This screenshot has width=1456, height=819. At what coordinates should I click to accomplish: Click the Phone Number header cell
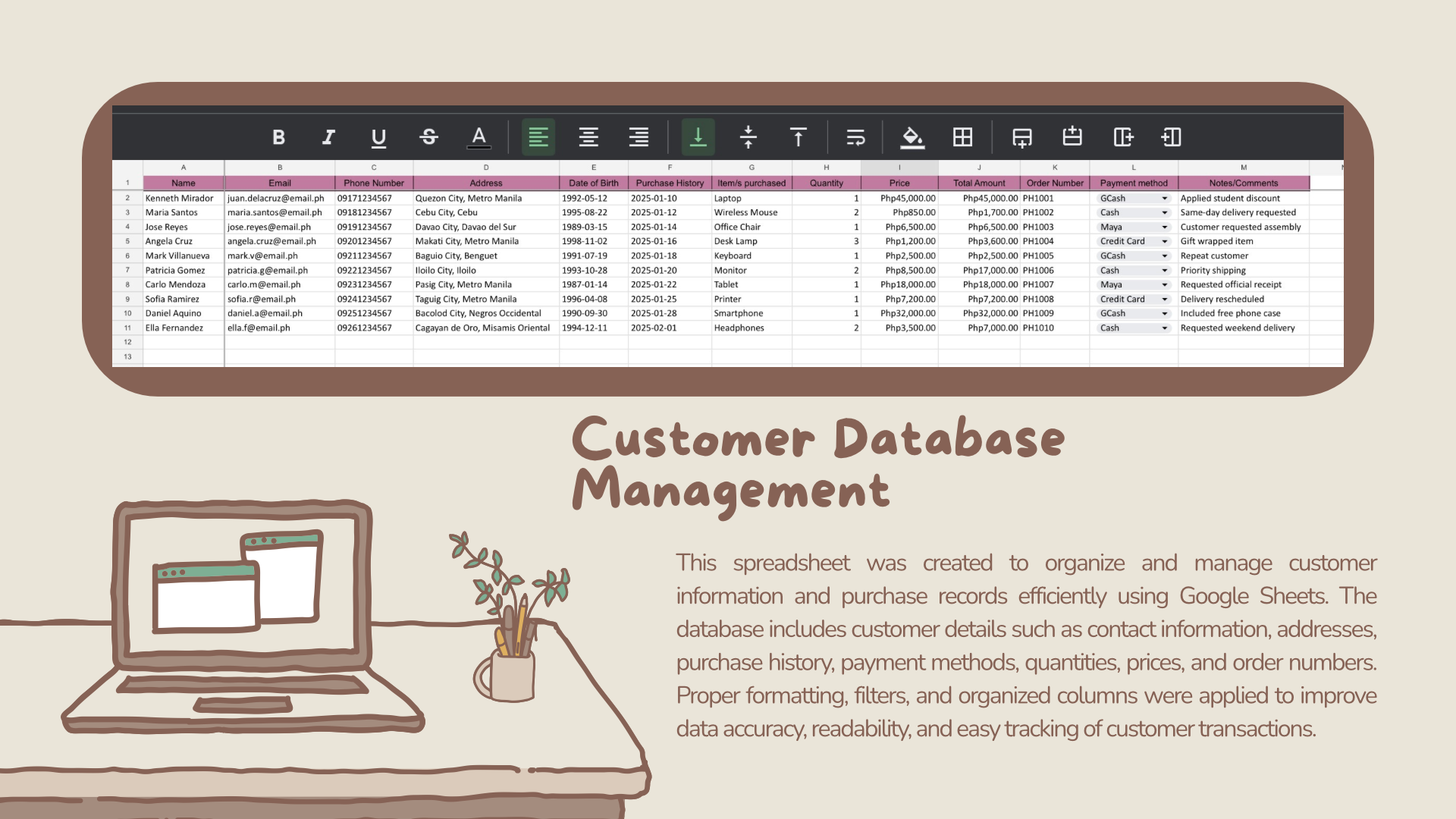click(x=374, y=183)
